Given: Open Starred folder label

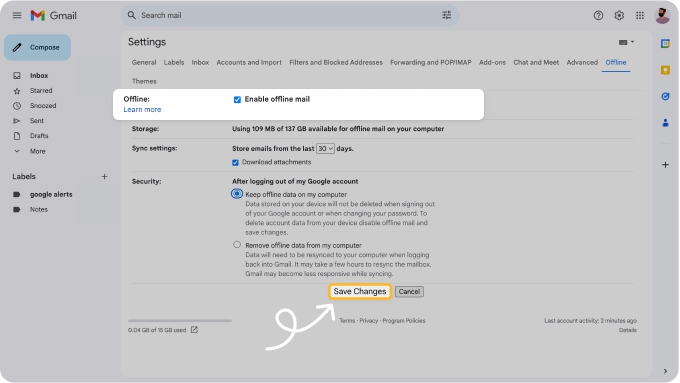Looking at the screenshot, I should 41,91.
